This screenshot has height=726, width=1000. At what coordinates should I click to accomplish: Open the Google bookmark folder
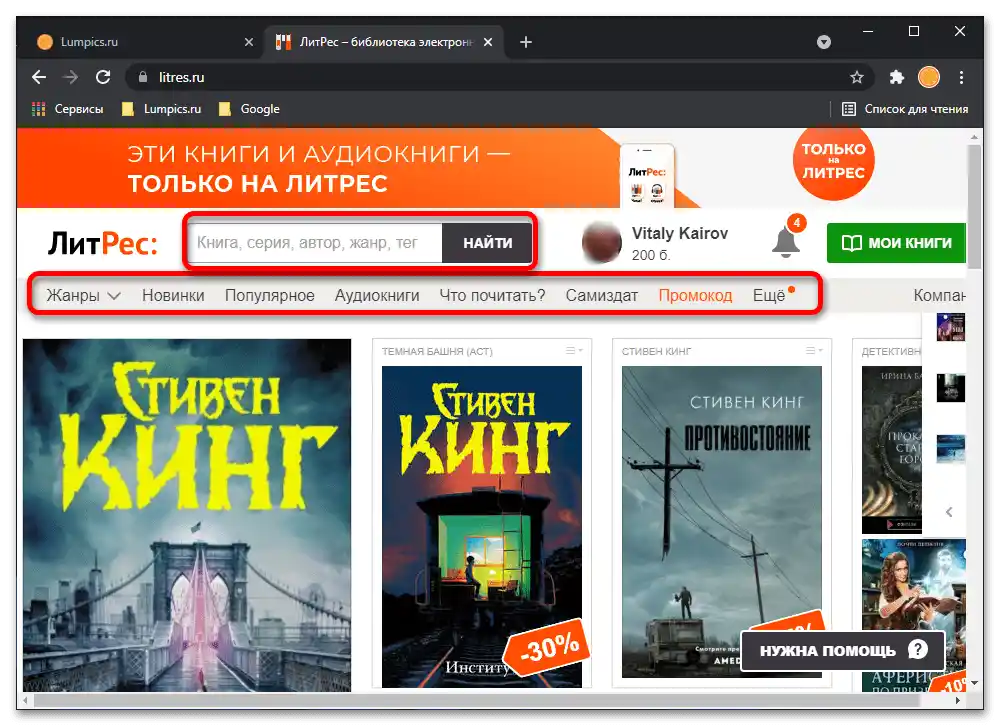point(249,109)
